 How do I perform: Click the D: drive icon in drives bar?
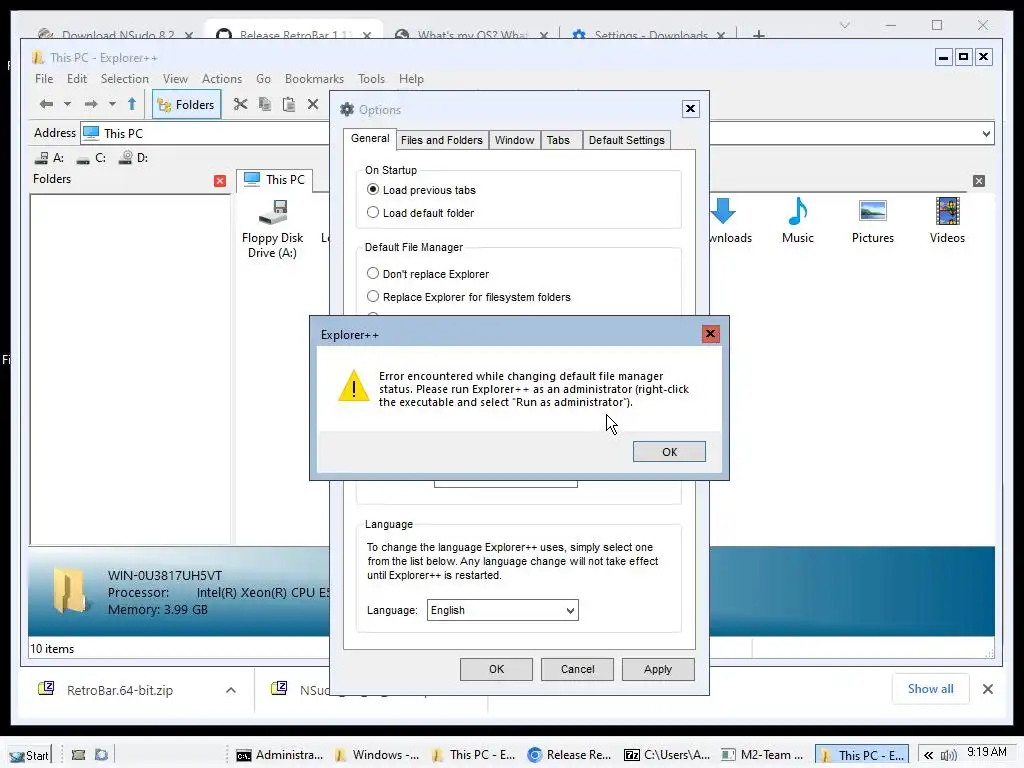133,157
